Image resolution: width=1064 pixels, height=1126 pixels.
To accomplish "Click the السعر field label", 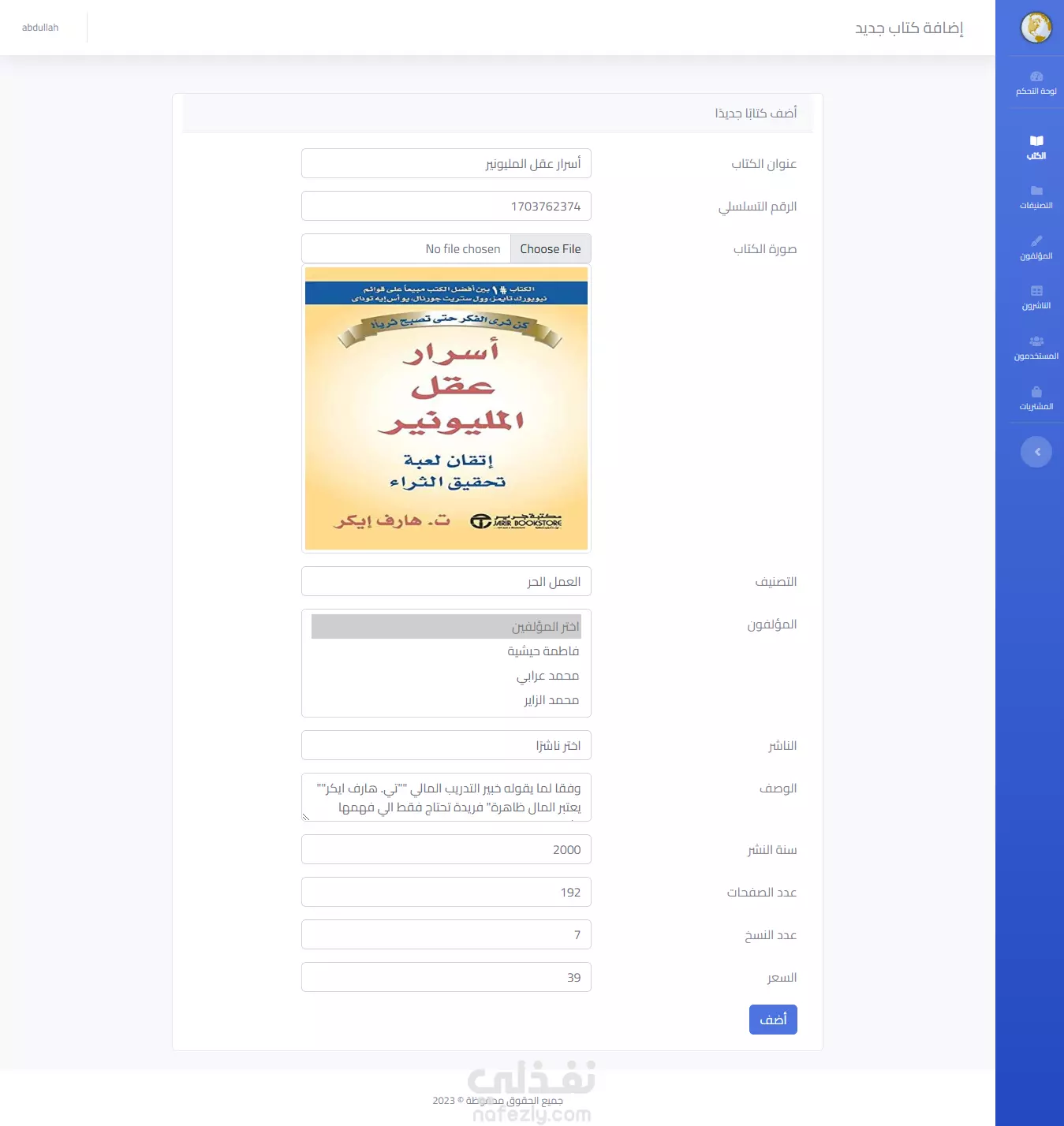I will pos(782,978).
